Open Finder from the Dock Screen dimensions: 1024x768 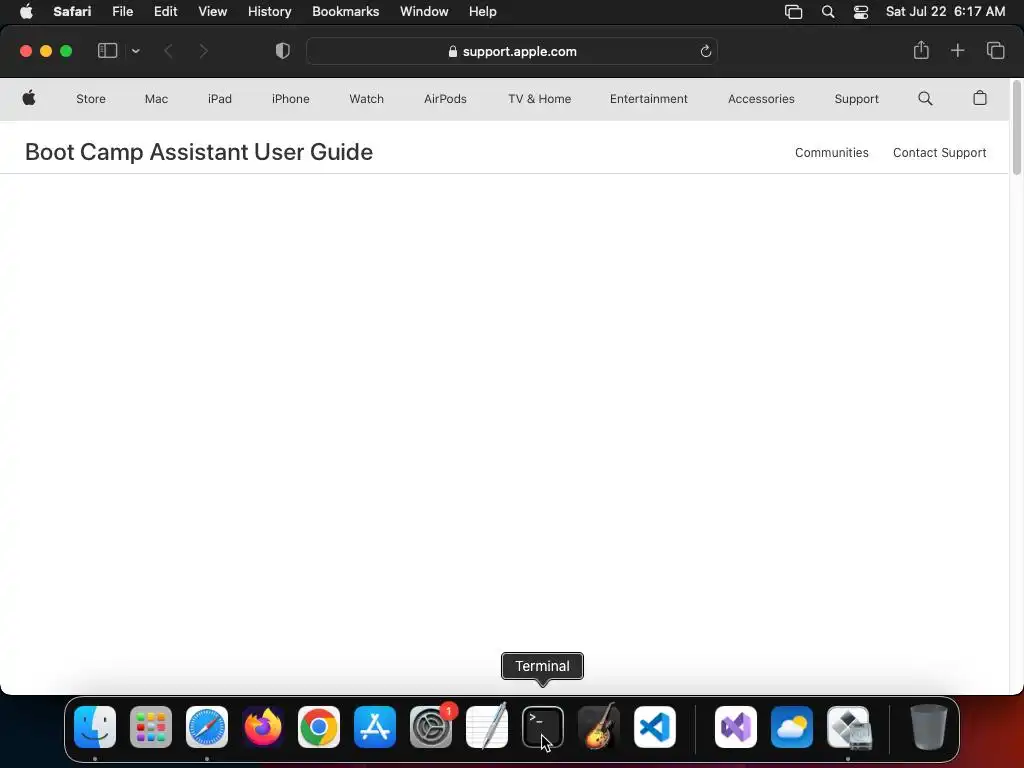95,726
